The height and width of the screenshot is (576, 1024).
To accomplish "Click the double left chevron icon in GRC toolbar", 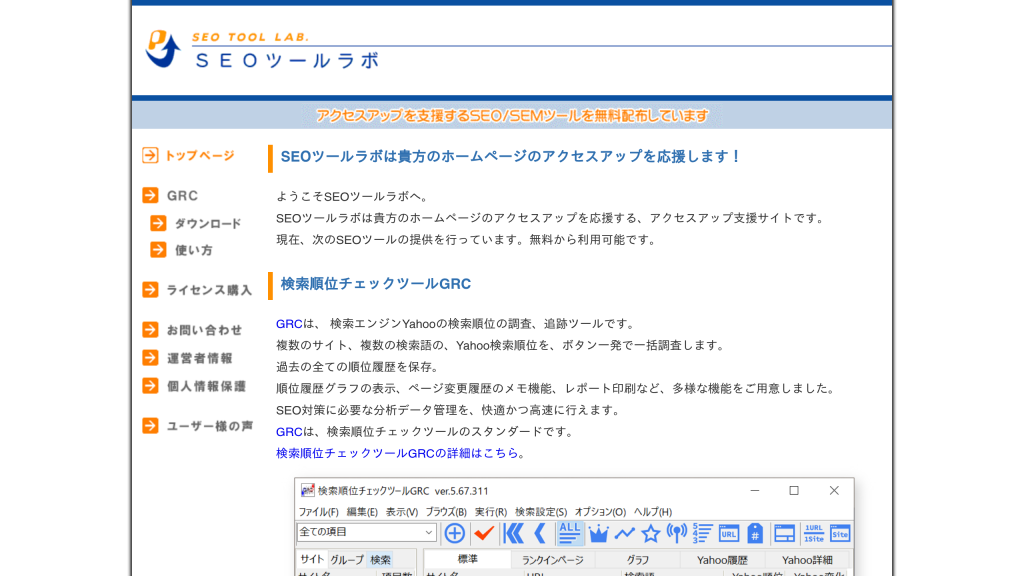I will (514, 534).
